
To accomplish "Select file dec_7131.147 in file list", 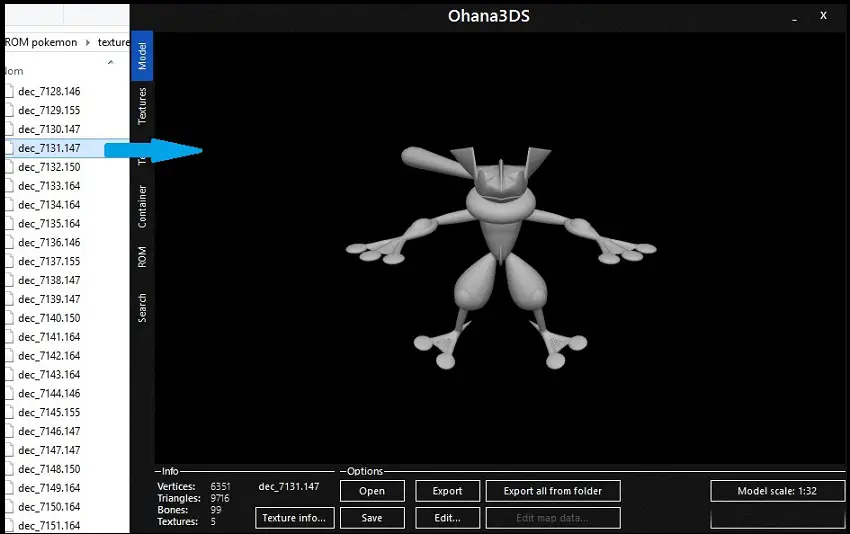I will (x=49, y=149).
